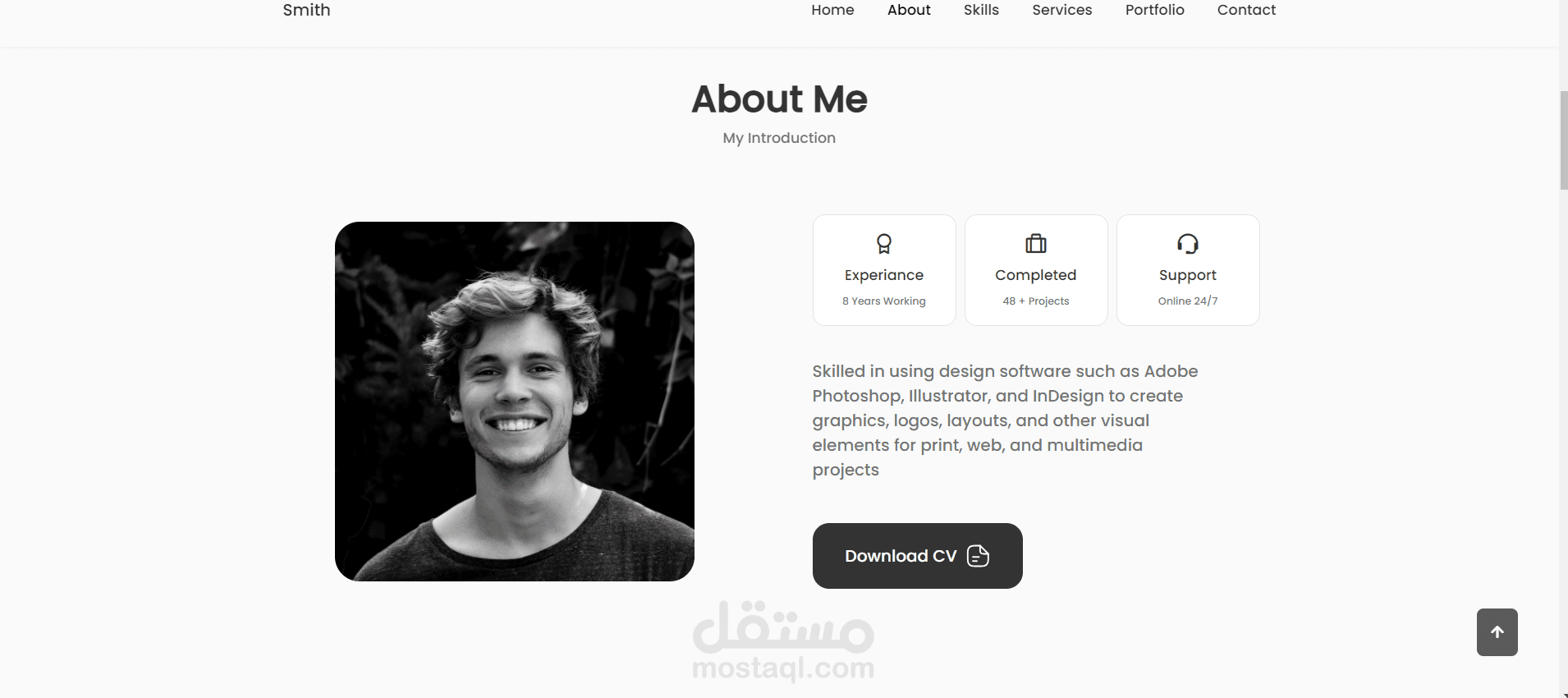Click the Download CV button
The image size is (1568, 698).
pos(917,556)
